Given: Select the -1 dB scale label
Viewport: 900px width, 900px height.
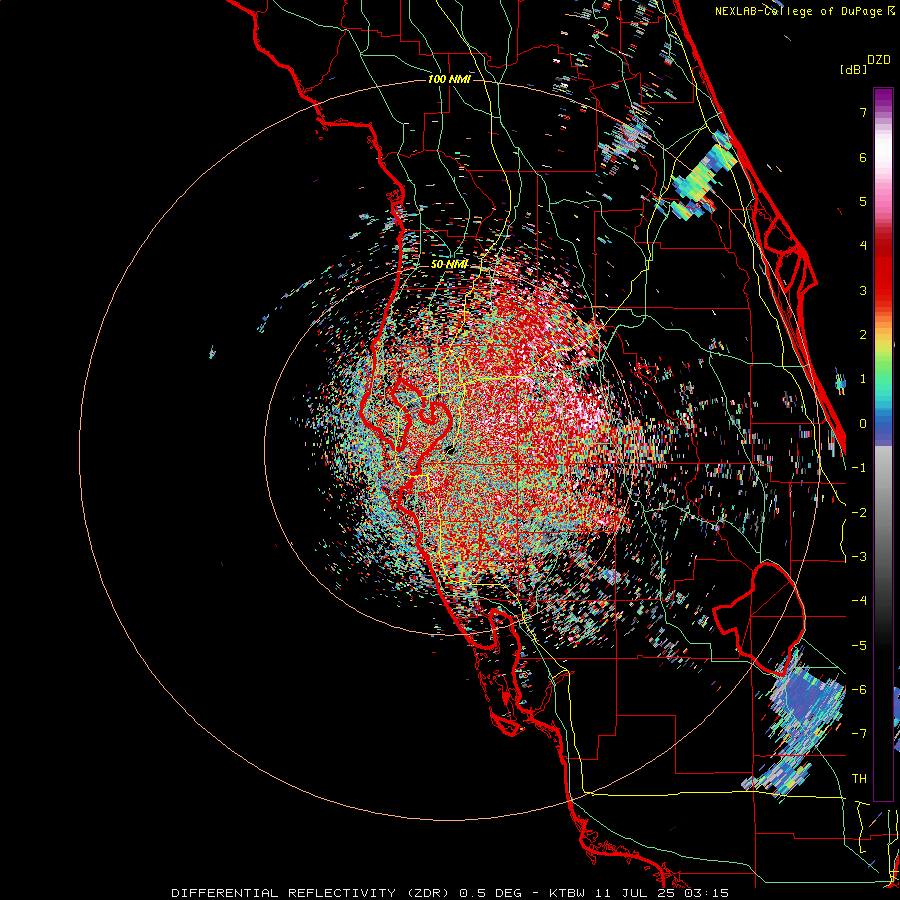Looking at the screenshot, I should pos(859,468).
